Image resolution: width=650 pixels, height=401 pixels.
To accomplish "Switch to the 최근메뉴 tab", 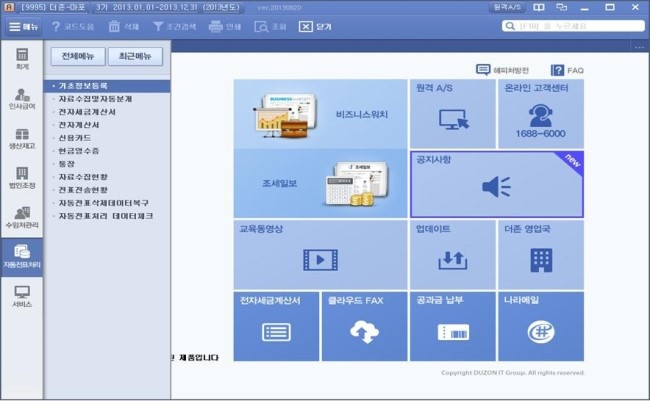I will tap(135, 56).
